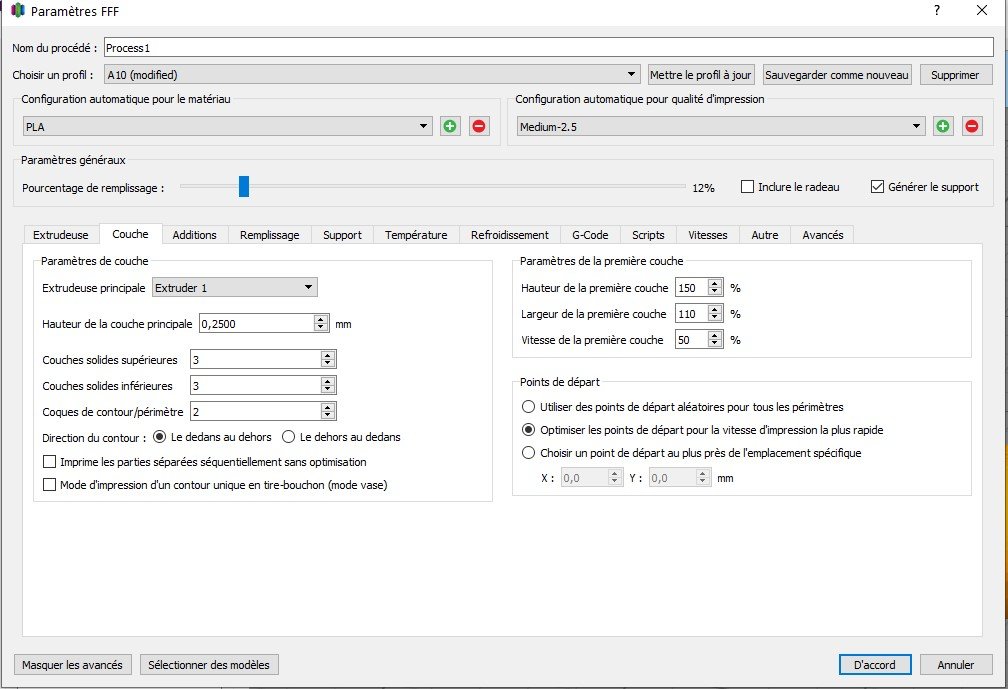Increase Couches solides supérieures stepper value
The image size is (1008, 689).
pos(328,355)
